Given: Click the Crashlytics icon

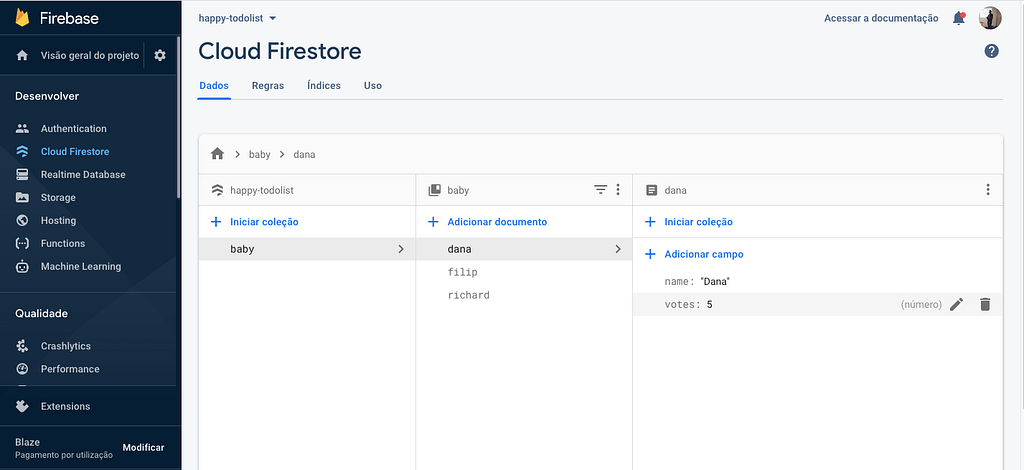Looking at the screenshot, I should pos(22,346).
